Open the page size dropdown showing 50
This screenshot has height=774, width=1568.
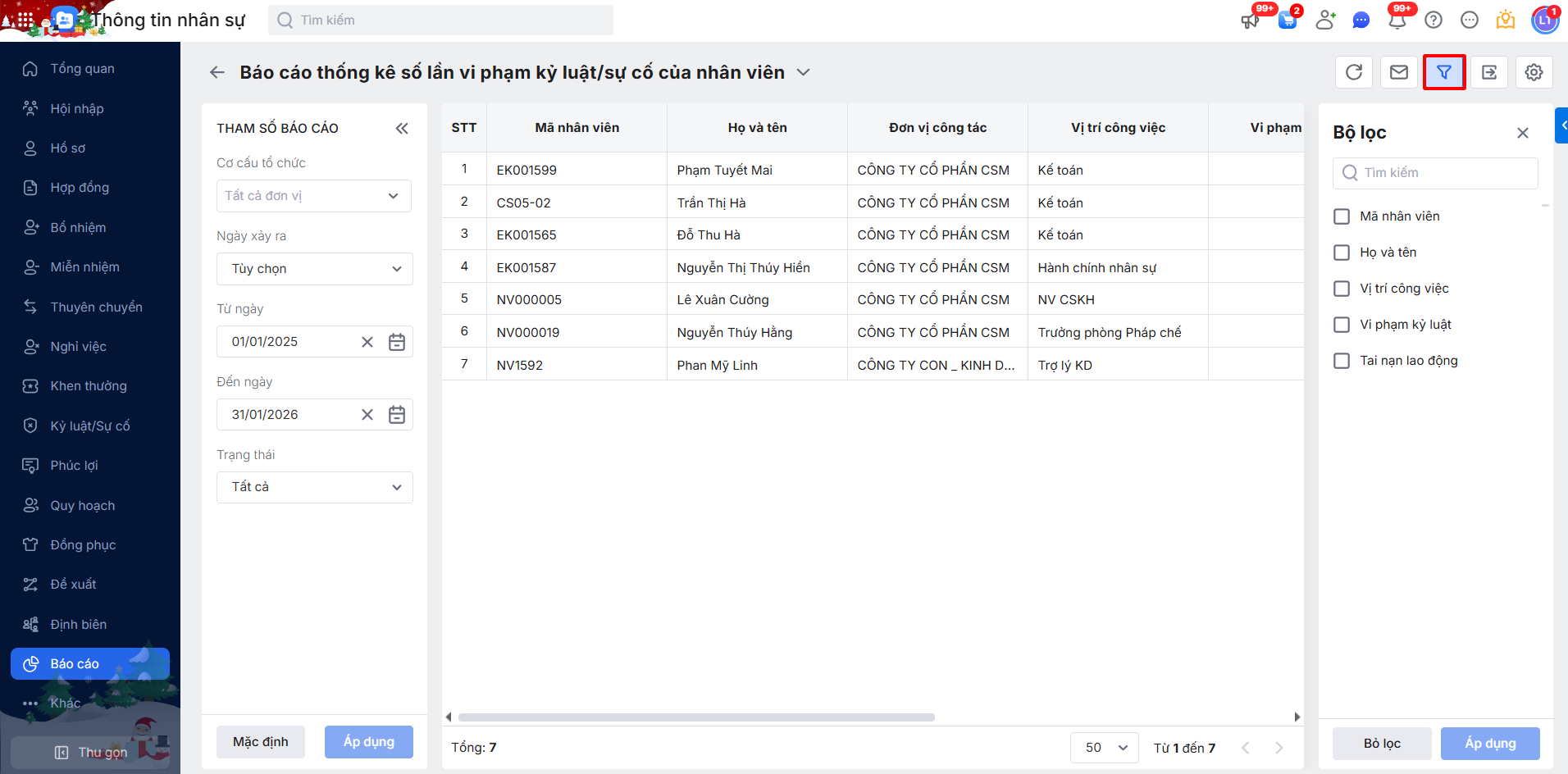click(1104, 748)
